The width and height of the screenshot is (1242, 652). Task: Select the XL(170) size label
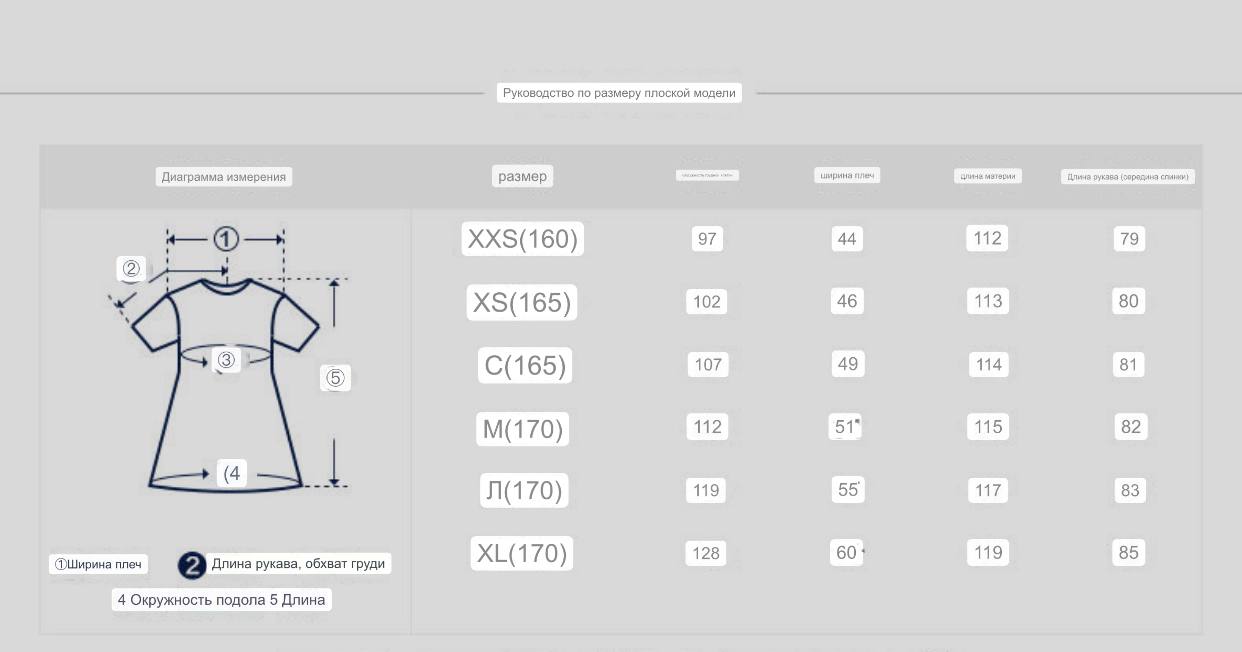522,553
